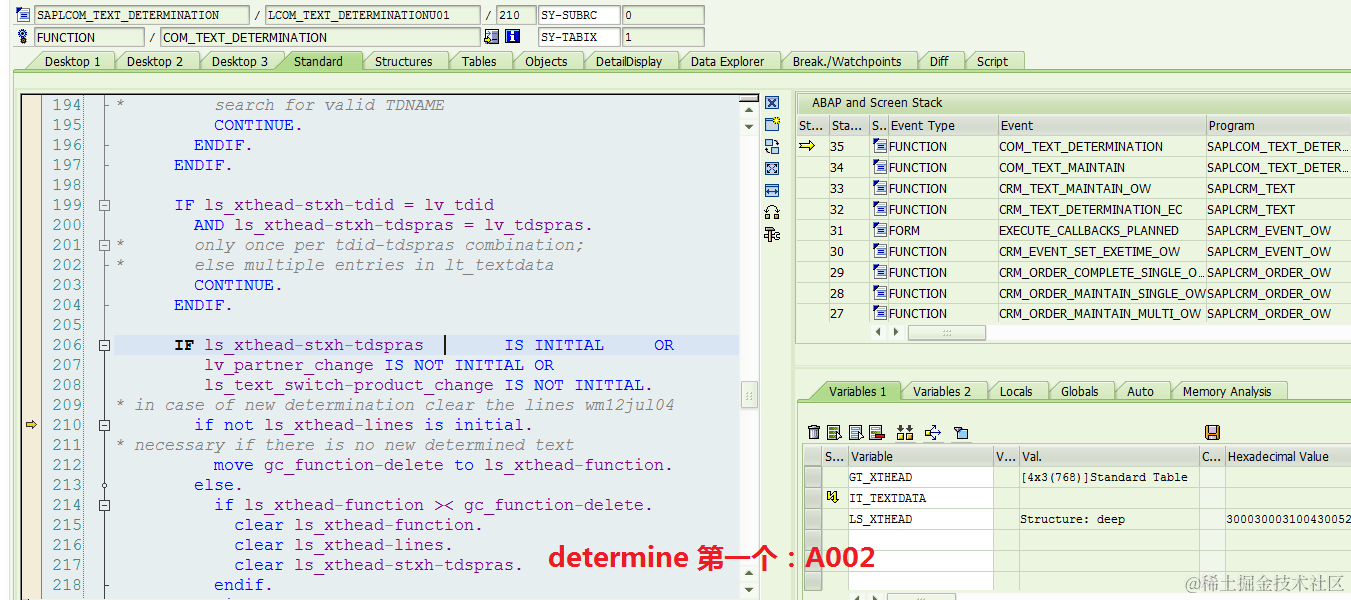Click the code editor scroll up arrow
The width and height of the screenshot is (1351, 600).
[x=749, y=108]
